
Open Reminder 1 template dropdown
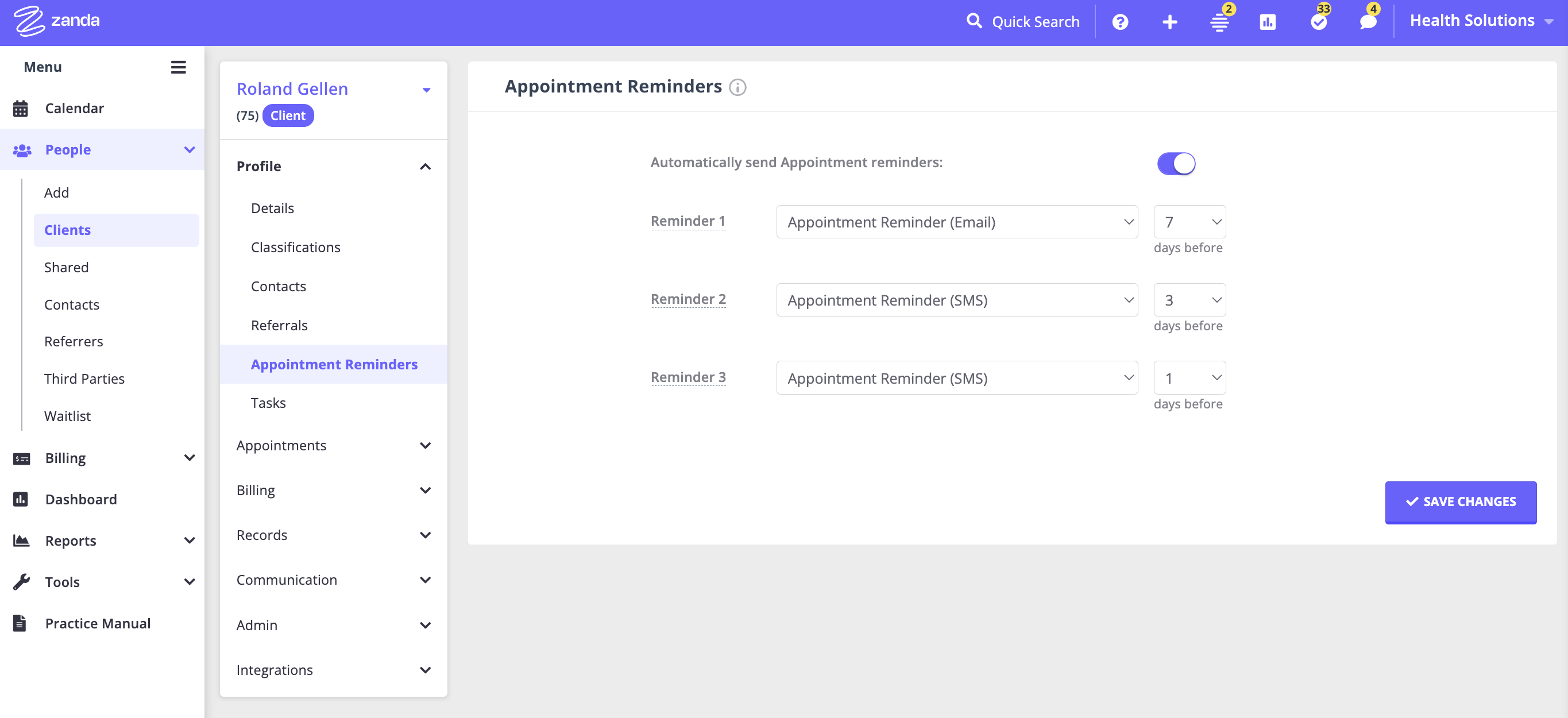coord(956,222)
